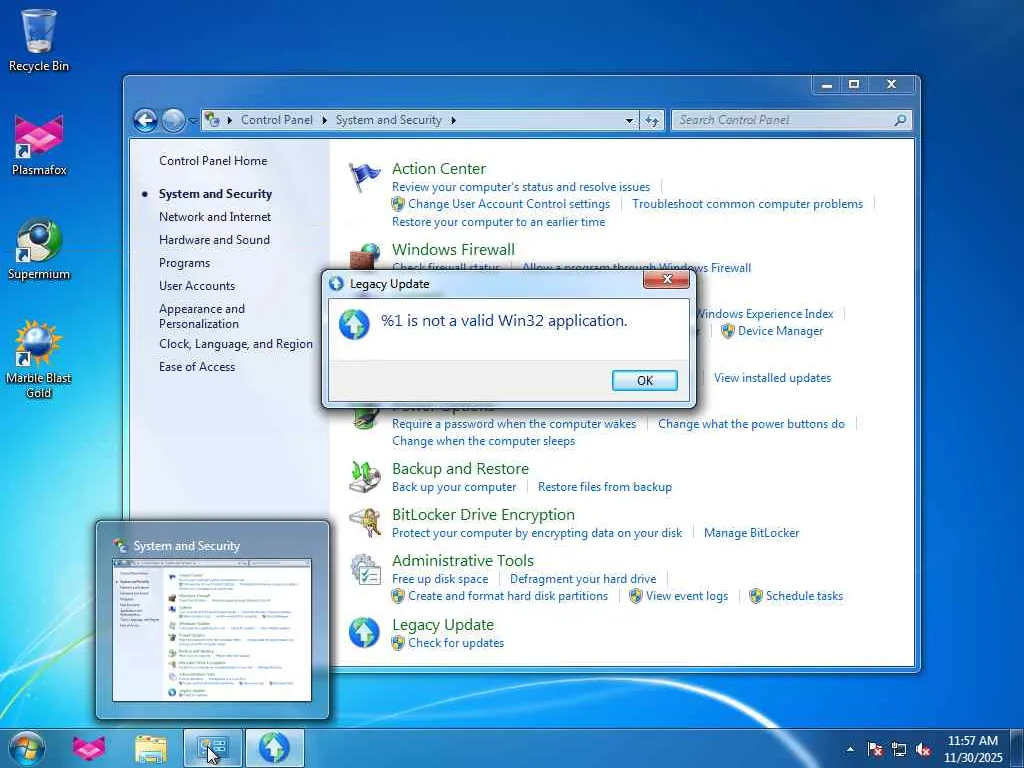Click the Control Panel taskbar button
Image resolution: width=1024 pixels, height=768 pixels.
pos(212,748)
